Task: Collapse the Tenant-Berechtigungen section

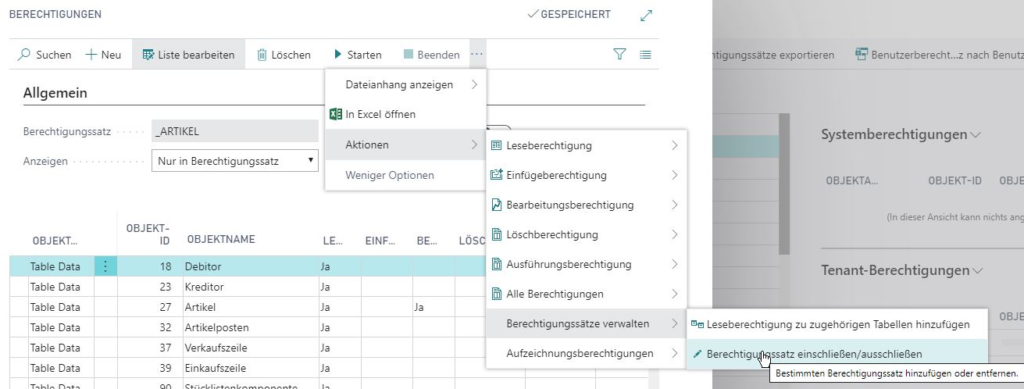Action: (978, 270)
